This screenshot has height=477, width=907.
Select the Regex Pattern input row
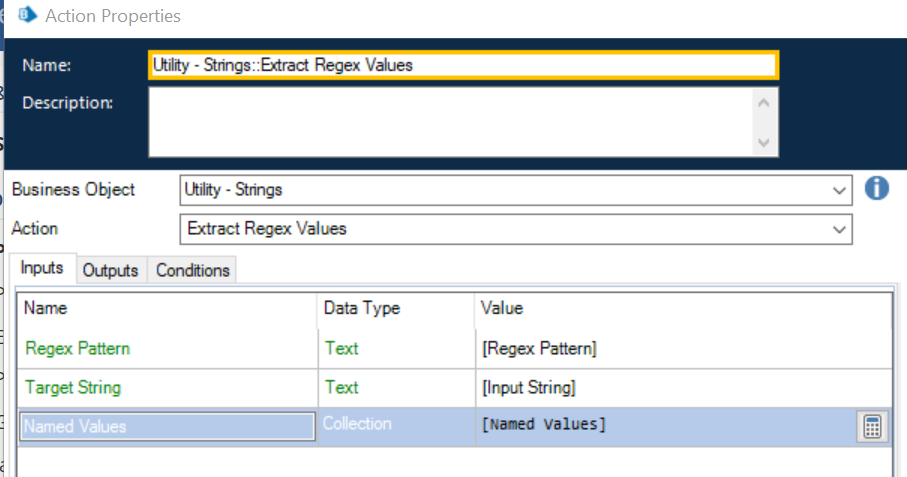78,349
